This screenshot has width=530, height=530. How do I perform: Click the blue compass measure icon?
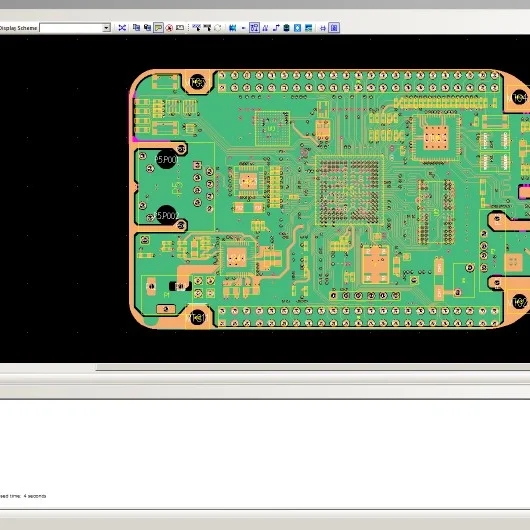265,28
